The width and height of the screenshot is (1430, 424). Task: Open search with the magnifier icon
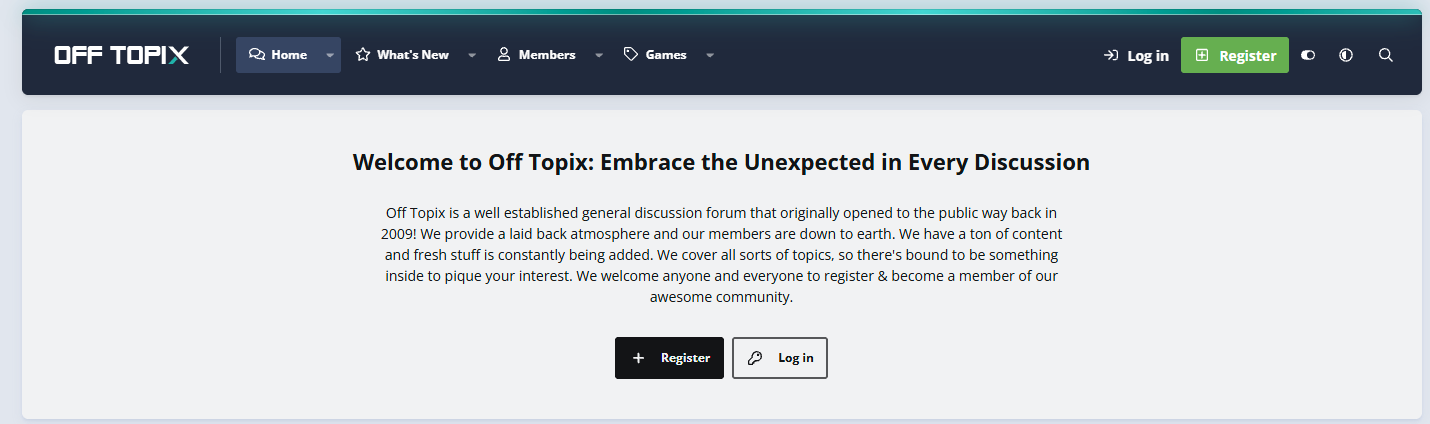(1386, 55)
